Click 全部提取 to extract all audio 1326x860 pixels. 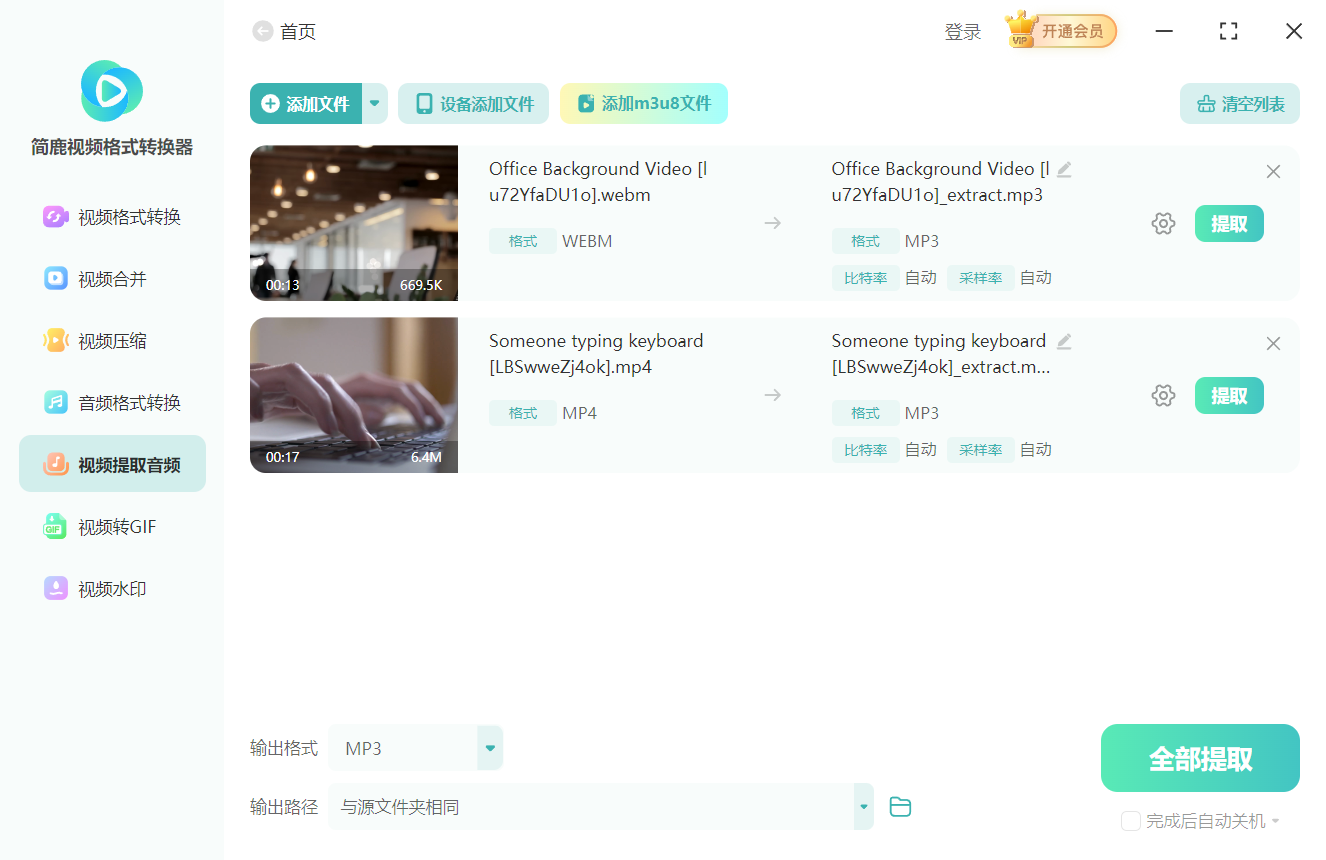click(x=1199, y=757)
